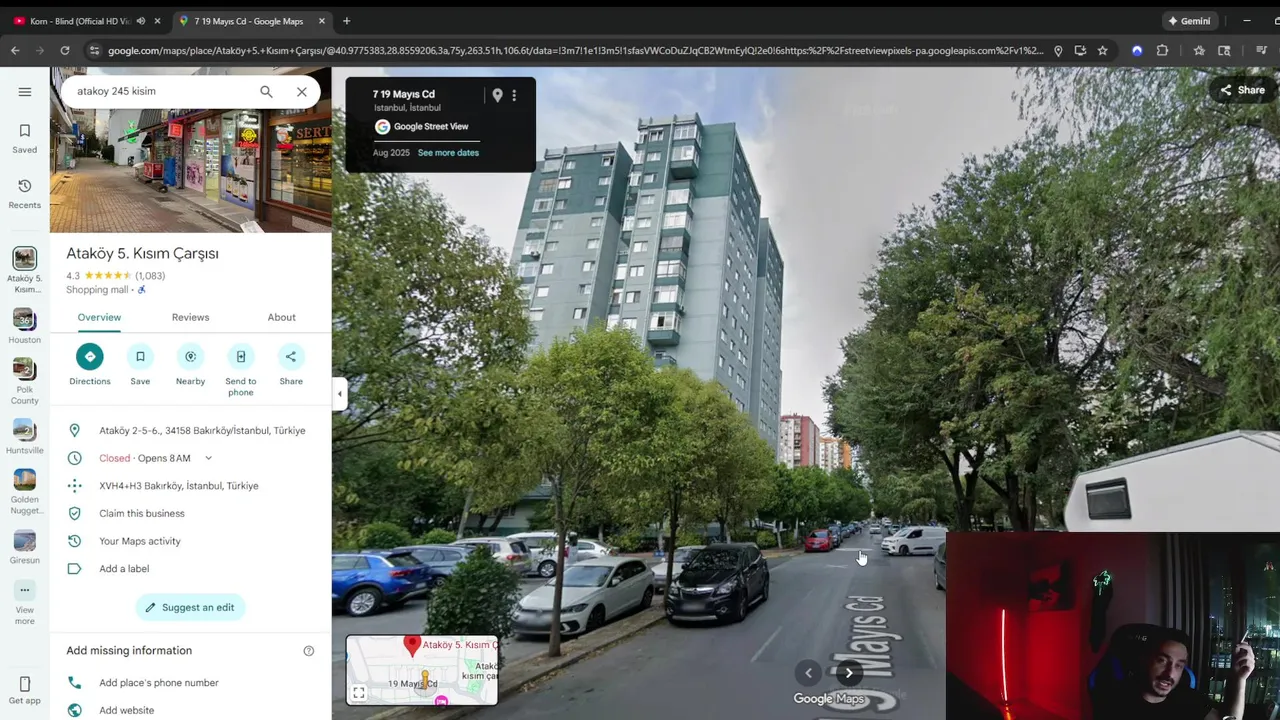Collapse the side panel arrow
The height and width of the screenshot is (720, 1280).
339,393
